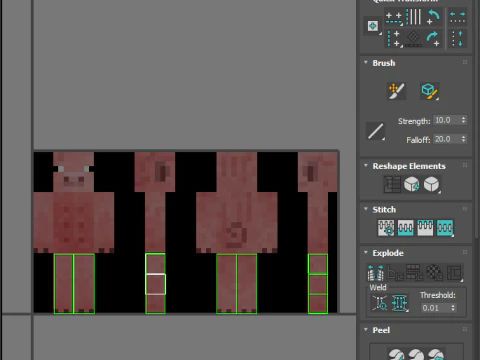The width and height of the screenshot is (480, 360).
Task: Click the Weld Threshold value field
Action: [435, 308]
